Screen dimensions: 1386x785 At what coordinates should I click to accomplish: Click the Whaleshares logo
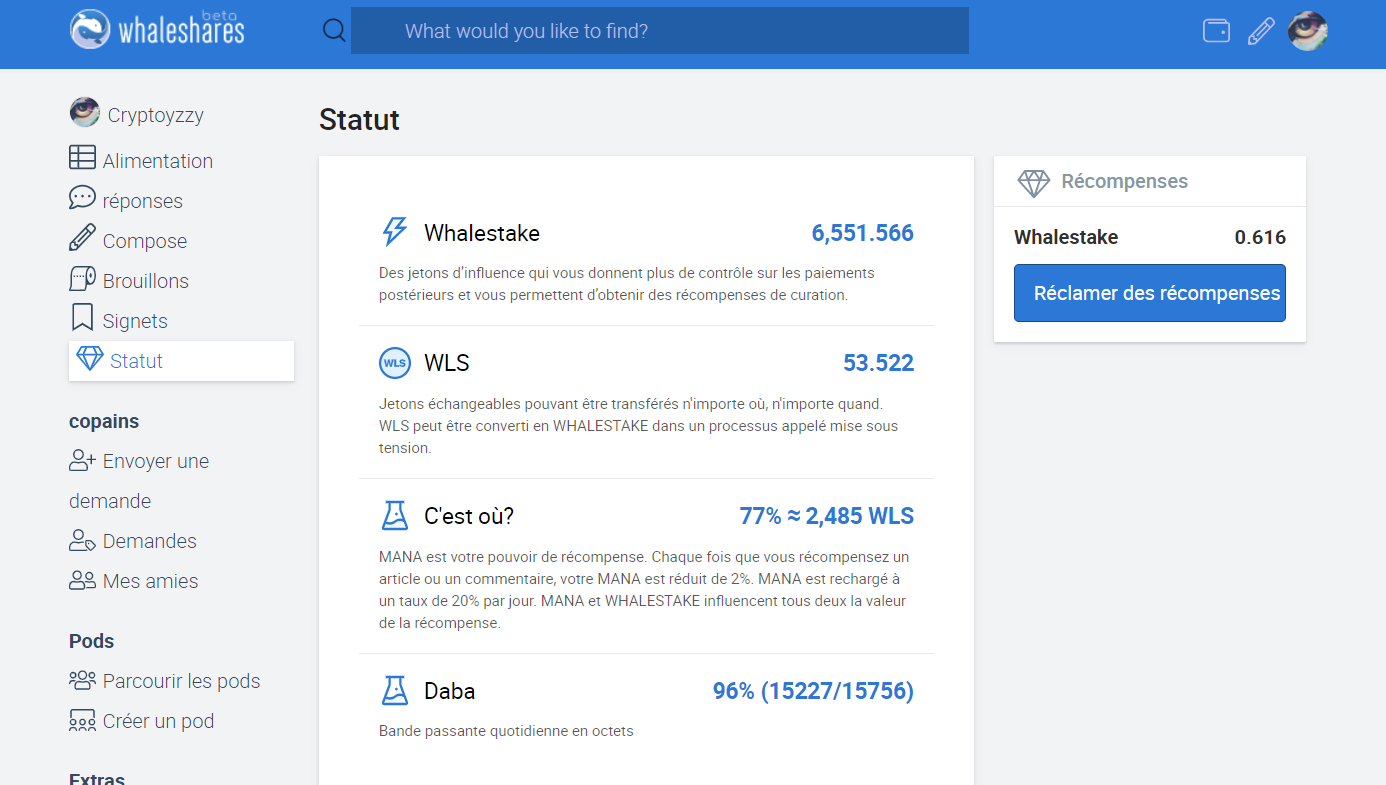point(157,29)
